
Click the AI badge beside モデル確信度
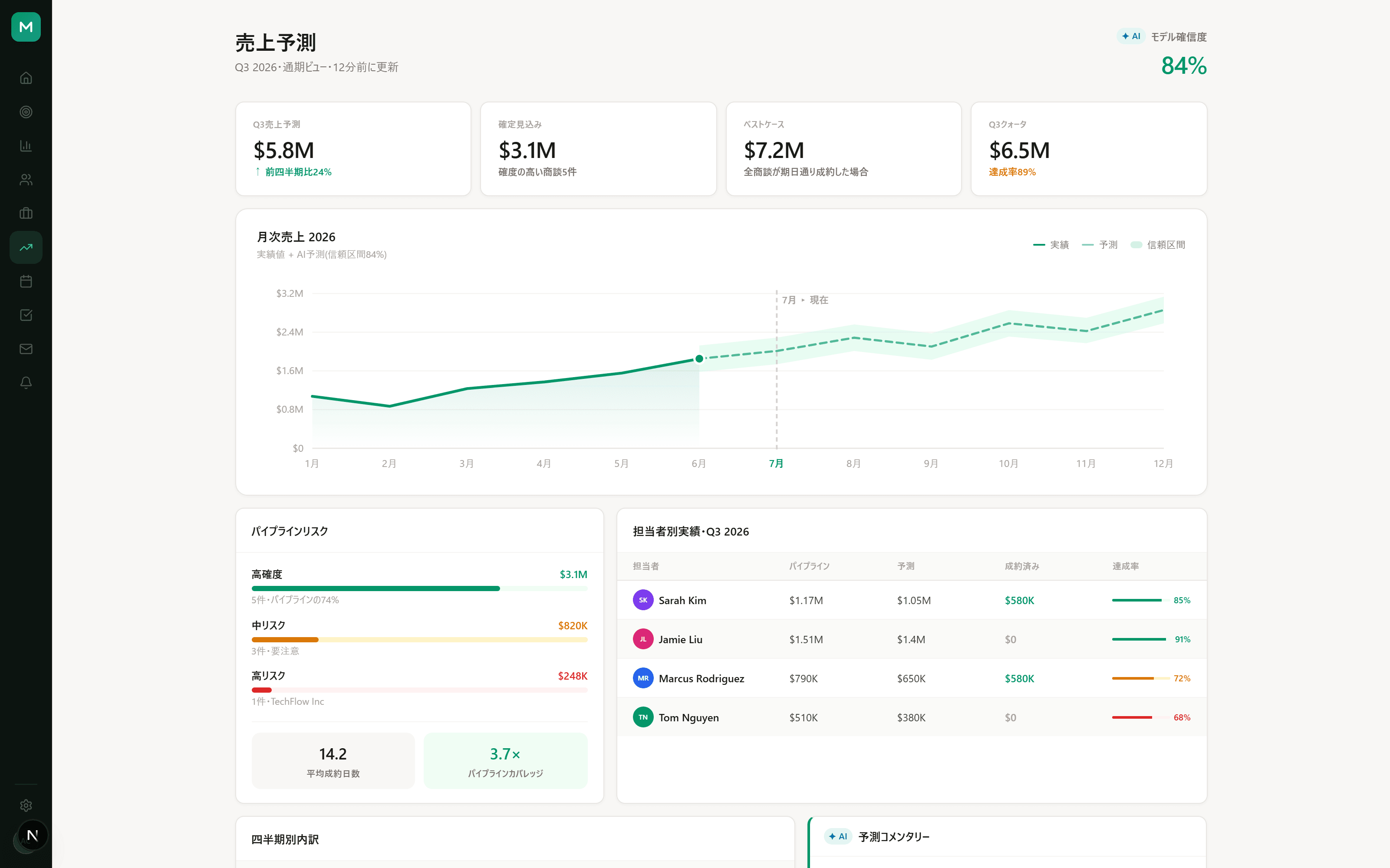click(x=1130, y=36)
